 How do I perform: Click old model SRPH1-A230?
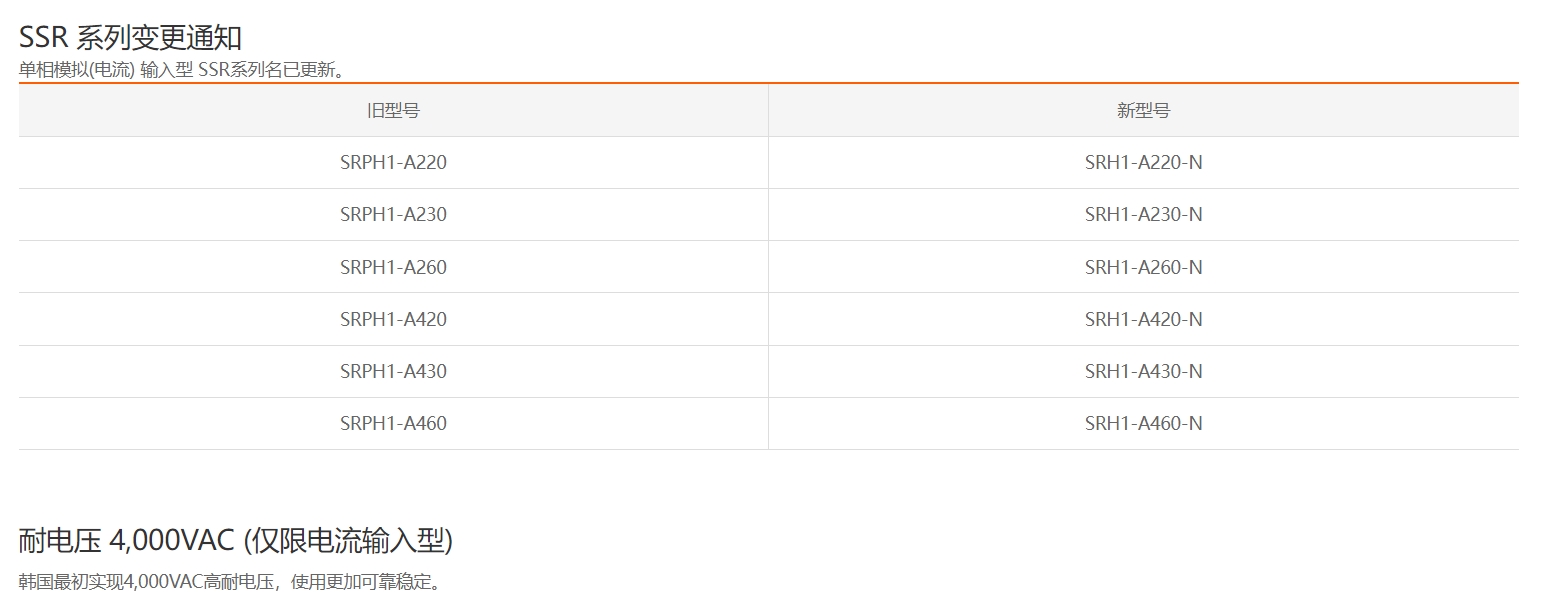click(393, 214)
